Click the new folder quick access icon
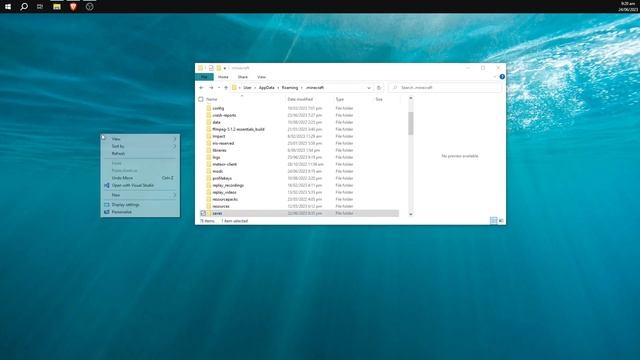 (219, 68)
